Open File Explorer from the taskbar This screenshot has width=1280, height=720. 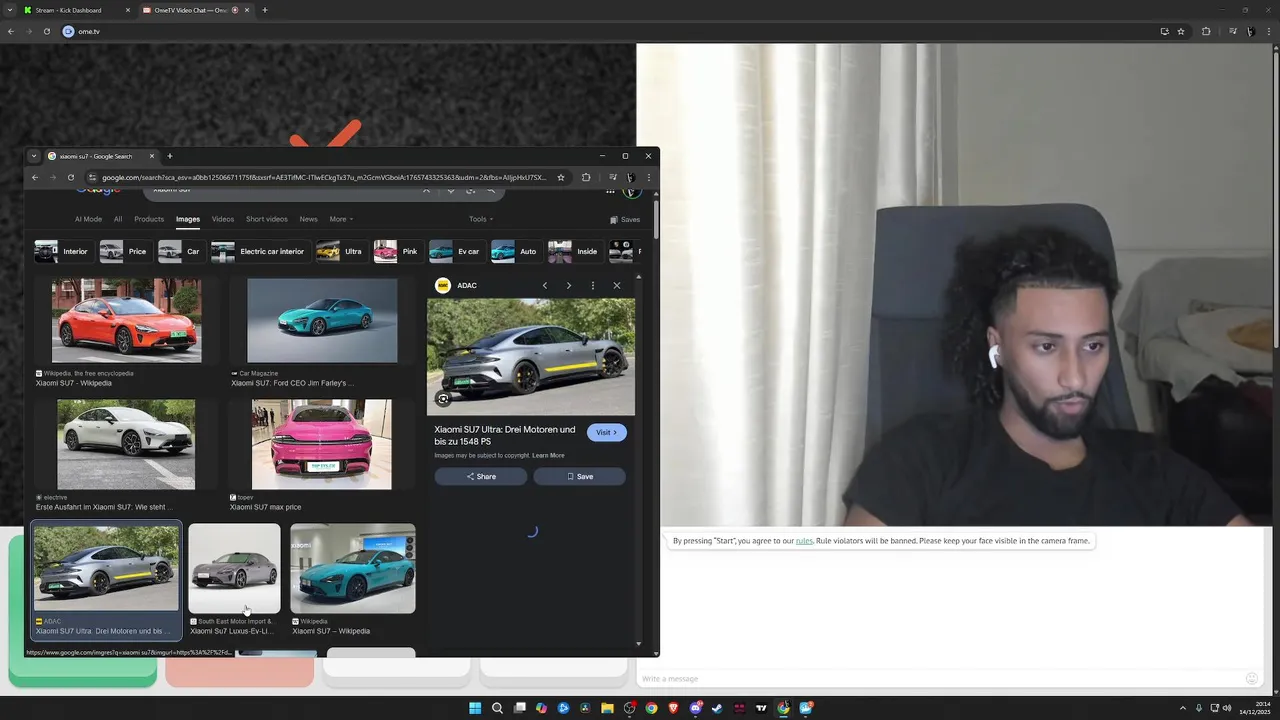tap(607, 708)
